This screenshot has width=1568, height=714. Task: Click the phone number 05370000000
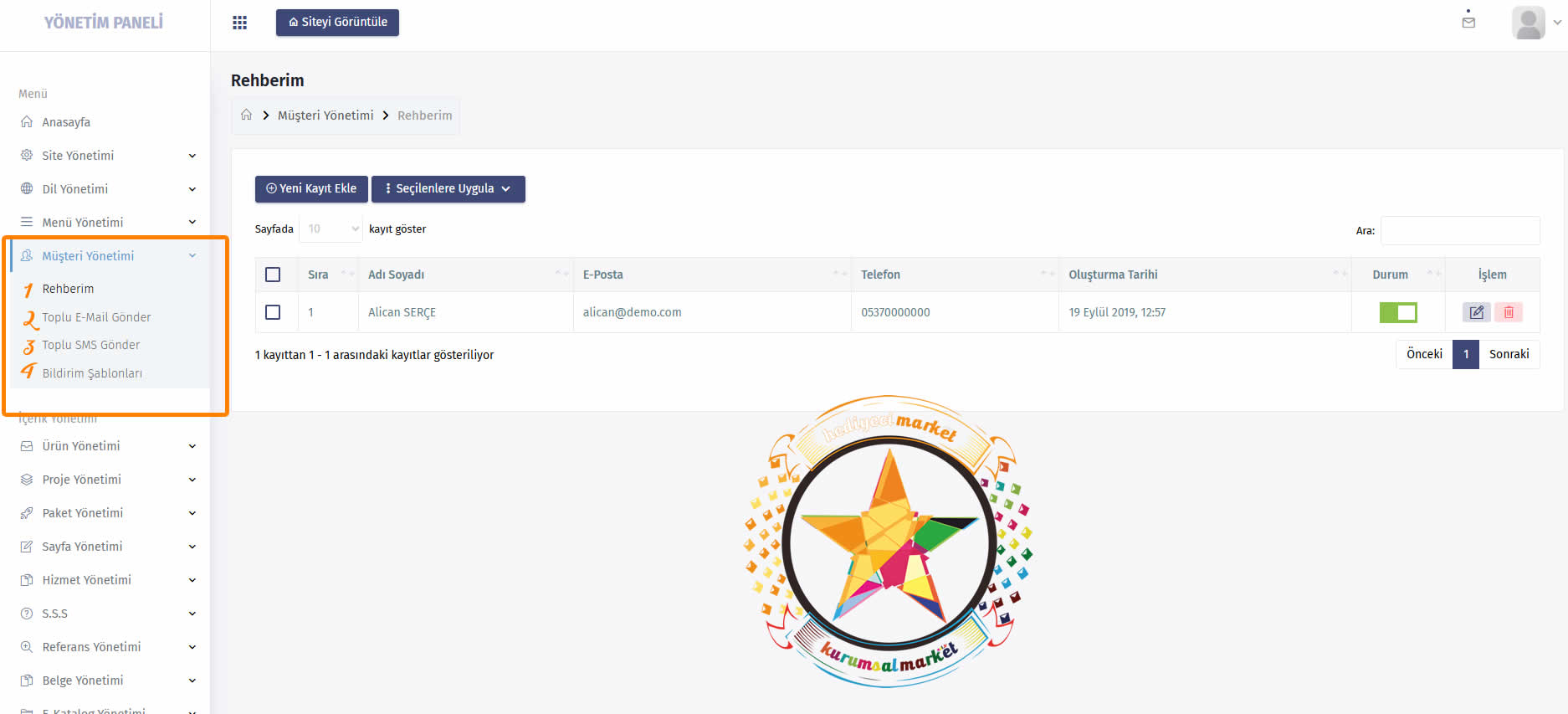click(895, 312)
